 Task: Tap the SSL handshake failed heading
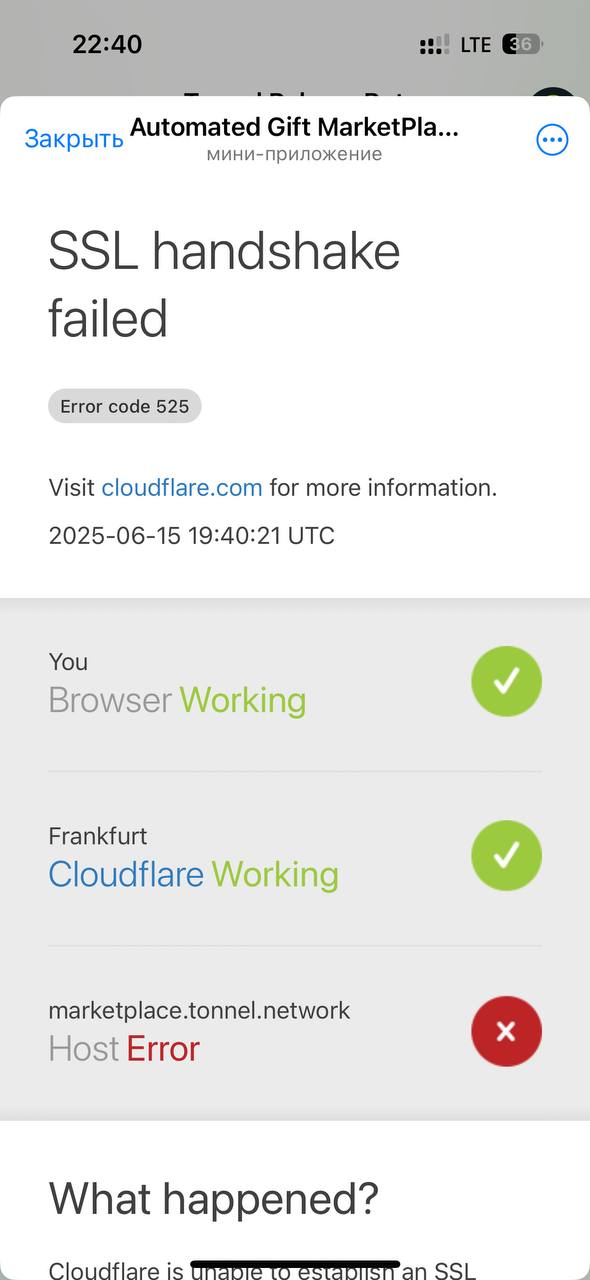tap(224, 285)
